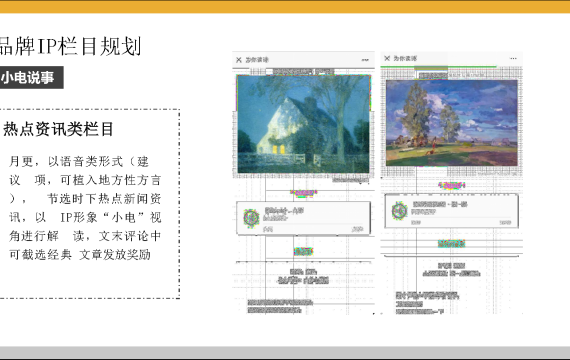Click the paragraph line starting 月更，以语音类形式
570x360 pixels.
click(x=79, y=161)
